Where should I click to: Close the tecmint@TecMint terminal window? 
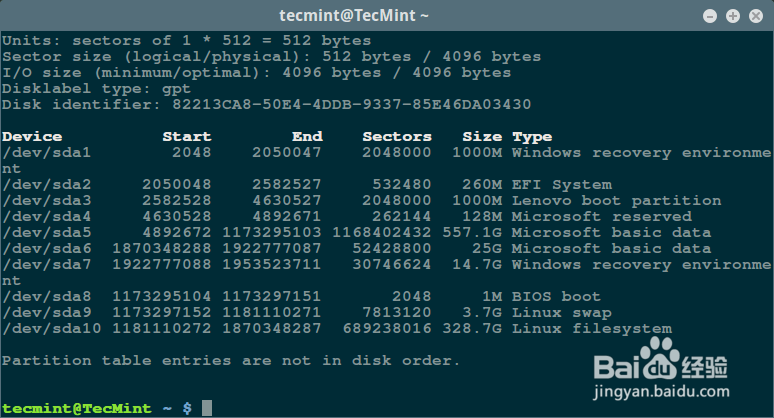(756, 16)
